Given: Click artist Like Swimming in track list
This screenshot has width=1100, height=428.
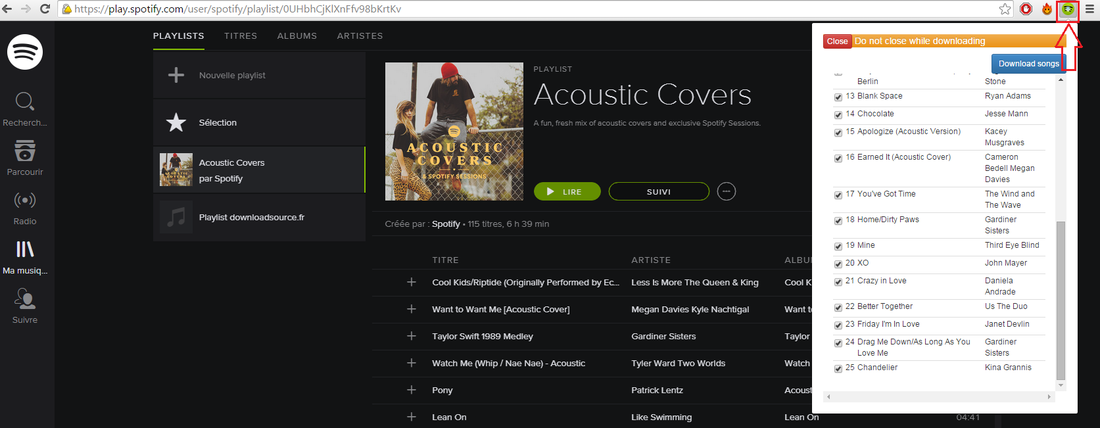Looking at the screenshot, I should (662, 417).
